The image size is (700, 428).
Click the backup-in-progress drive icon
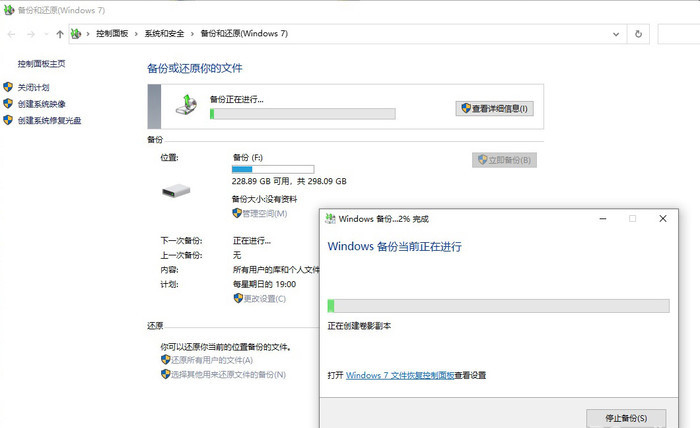tap(186, 105)
